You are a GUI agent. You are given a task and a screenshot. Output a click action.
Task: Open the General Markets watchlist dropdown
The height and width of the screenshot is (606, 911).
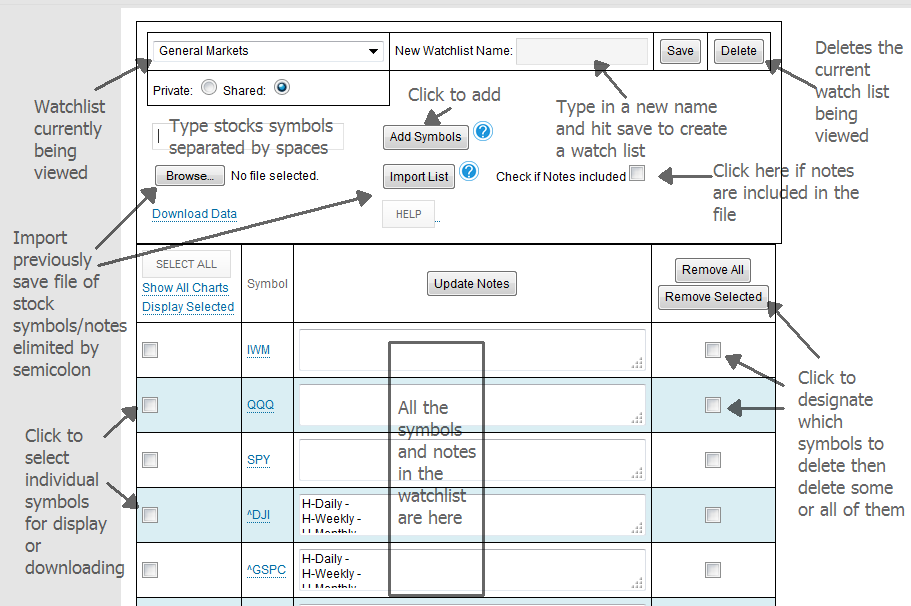coord(268,51)
